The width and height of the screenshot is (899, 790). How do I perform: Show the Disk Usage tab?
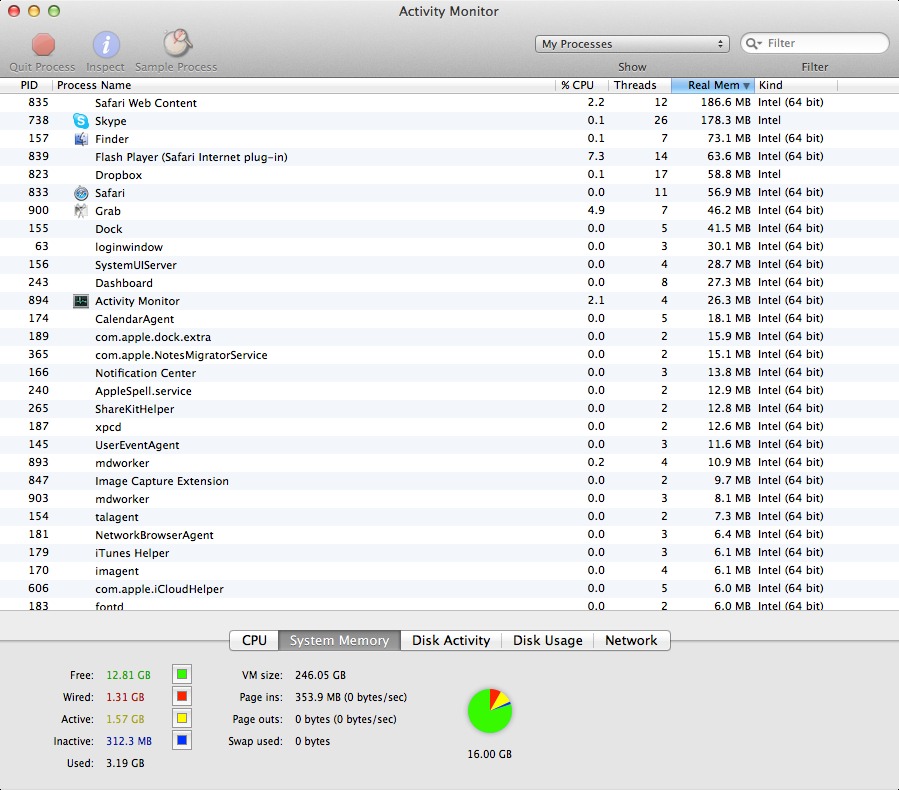coord(548,640)
